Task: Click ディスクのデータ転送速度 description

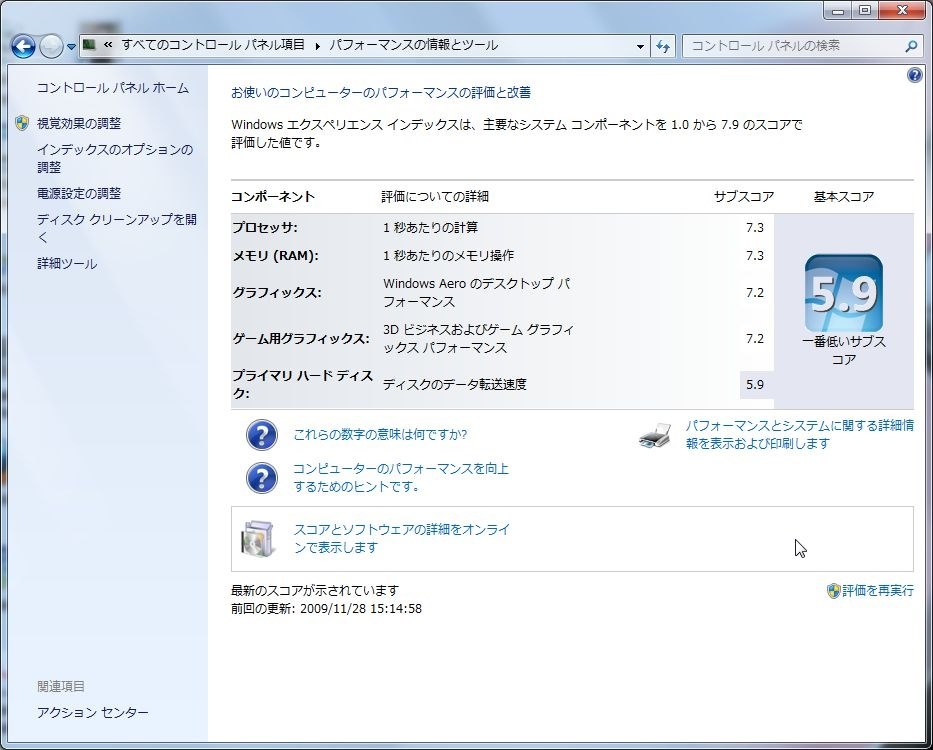Action: 455,385
